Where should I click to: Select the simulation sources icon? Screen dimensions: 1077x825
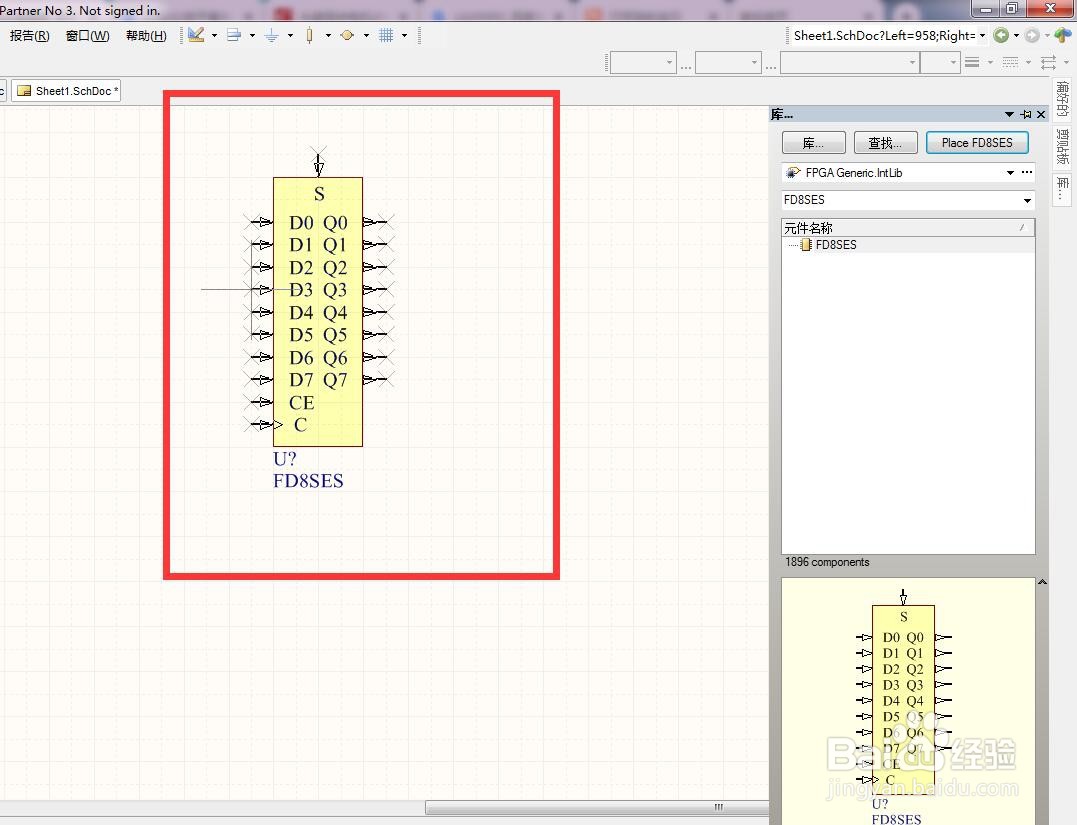tap(347, 35)
